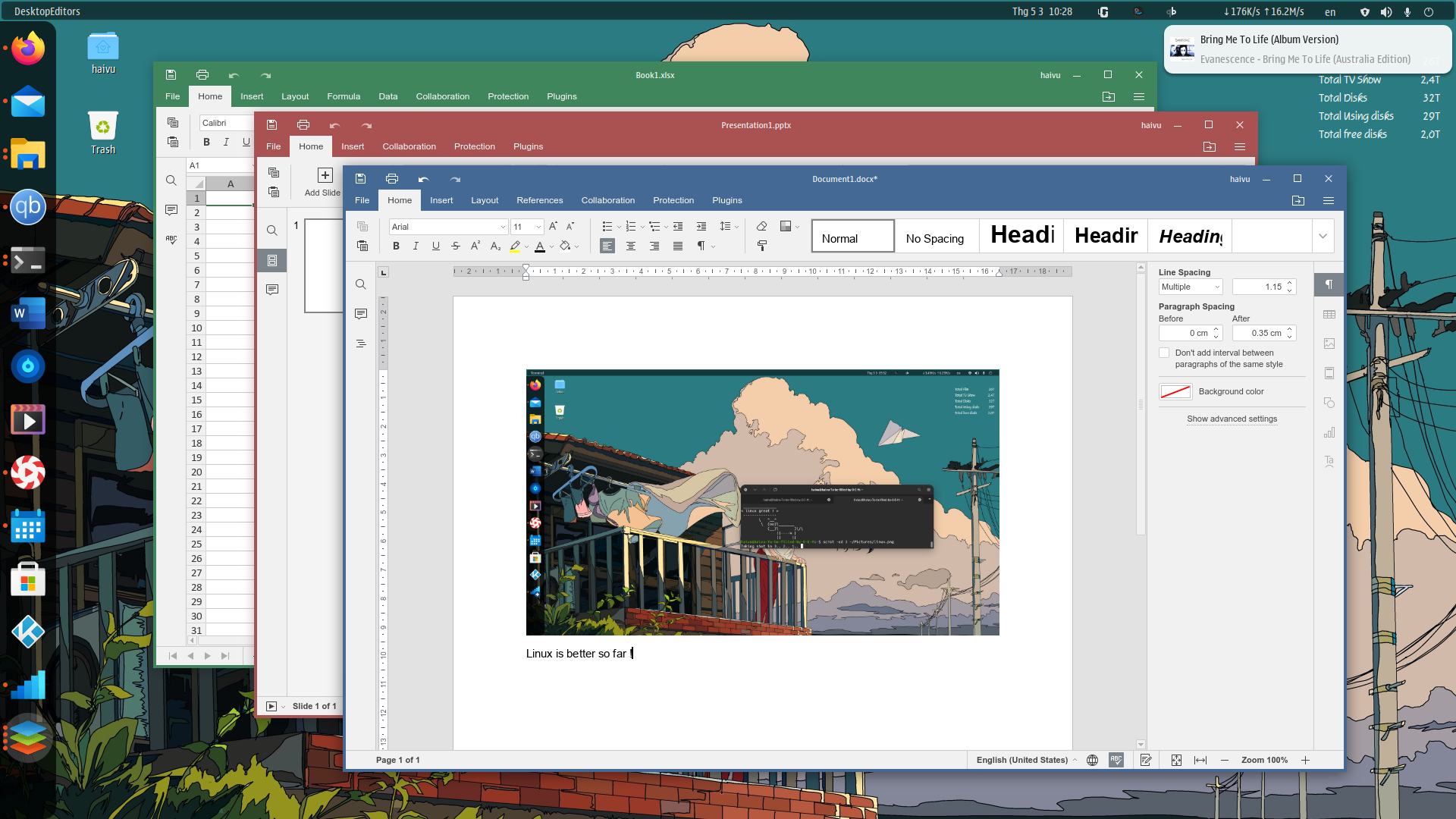This screenshot has height=819, width=1456.
Task: Click the line spacing 1.15 value field
Action: pos(1259,287)
